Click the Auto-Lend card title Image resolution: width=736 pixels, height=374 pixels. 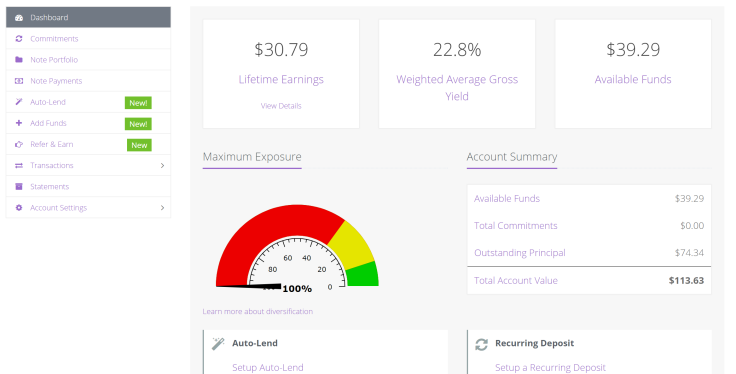pyautogui.click(x=255, y=343)
